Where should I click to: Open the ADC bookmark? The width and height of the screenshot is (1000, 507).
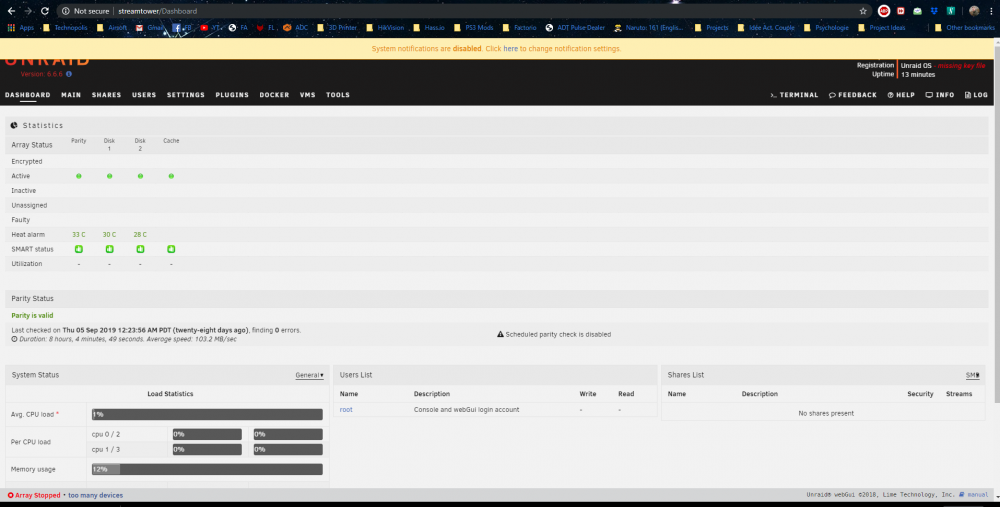(295, 28)
